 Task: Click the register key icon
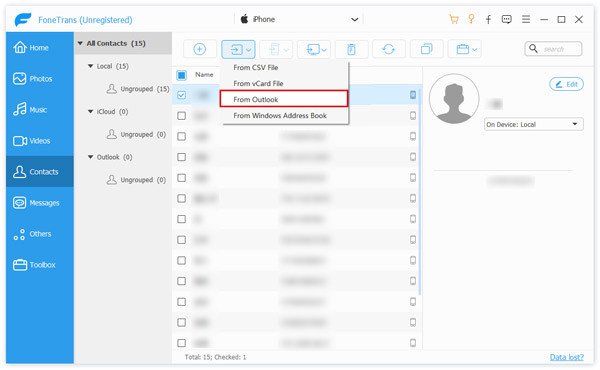(x=471, y=19)
